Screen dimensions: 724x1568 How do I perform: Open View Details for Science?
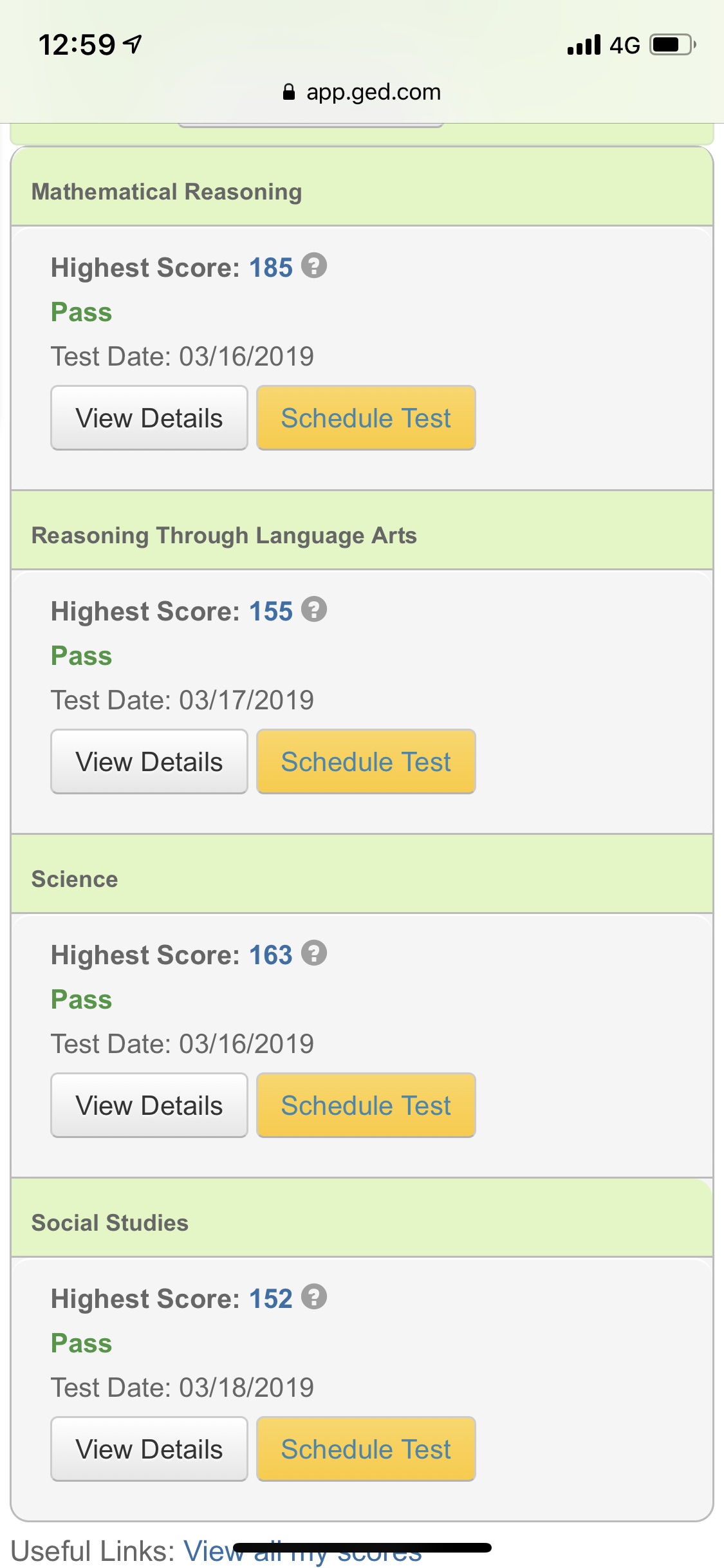click(x=149, y=1105)
